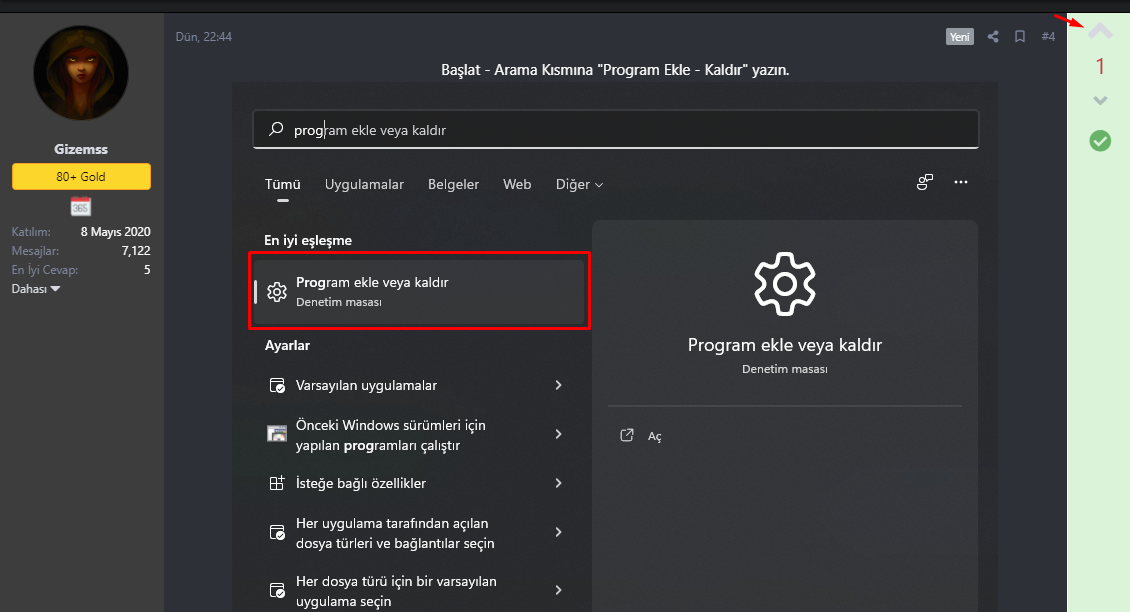Click the Gizemss avatar picture
The height and width of the screenshot is (612, 1130).
81,74
